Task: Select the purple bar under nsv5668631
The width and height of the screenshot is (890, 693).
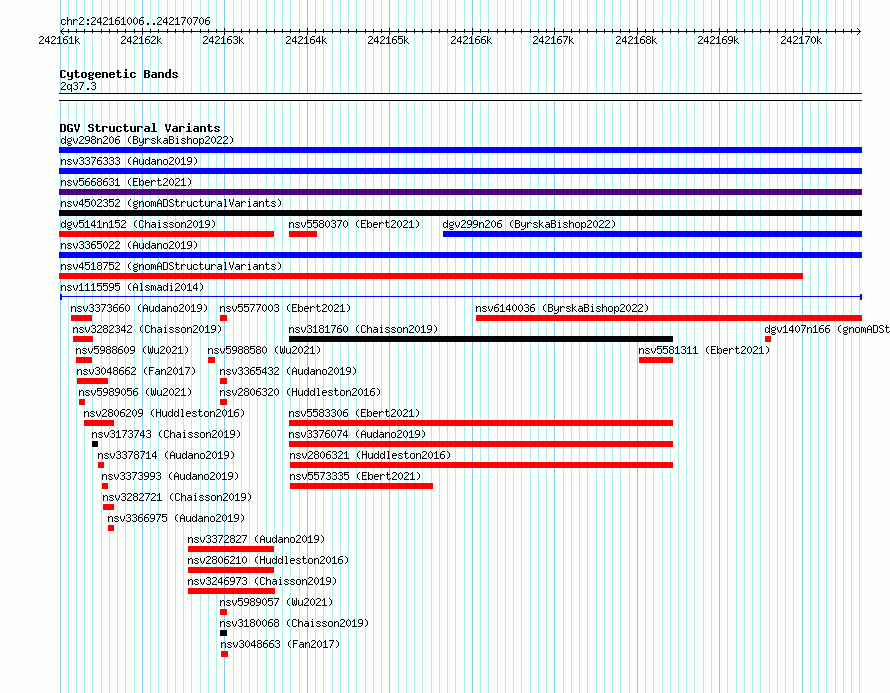Action: pos(460,192)
